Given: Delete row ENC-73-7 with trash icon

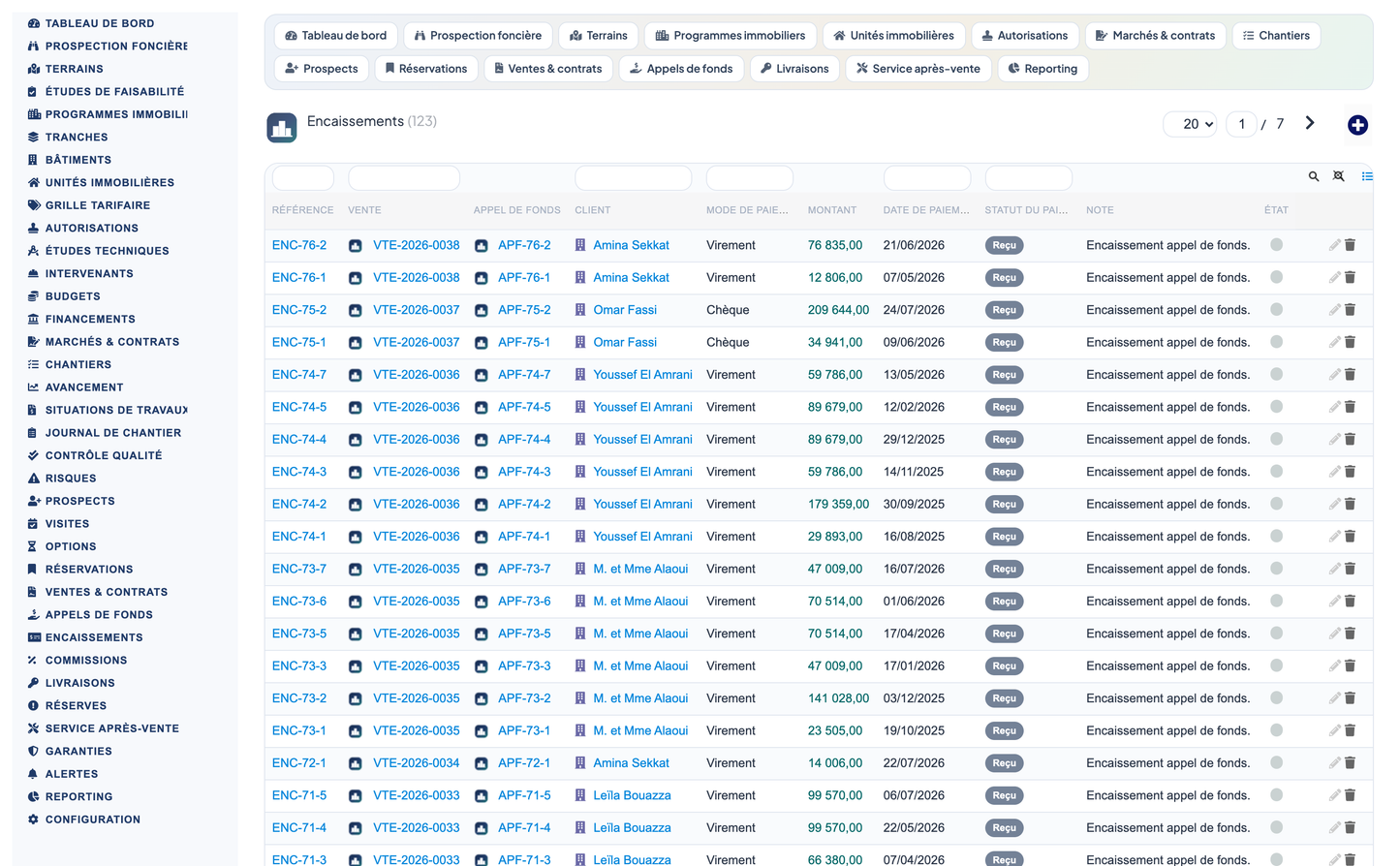Looking at the screenshot, I should (1350, 569).
